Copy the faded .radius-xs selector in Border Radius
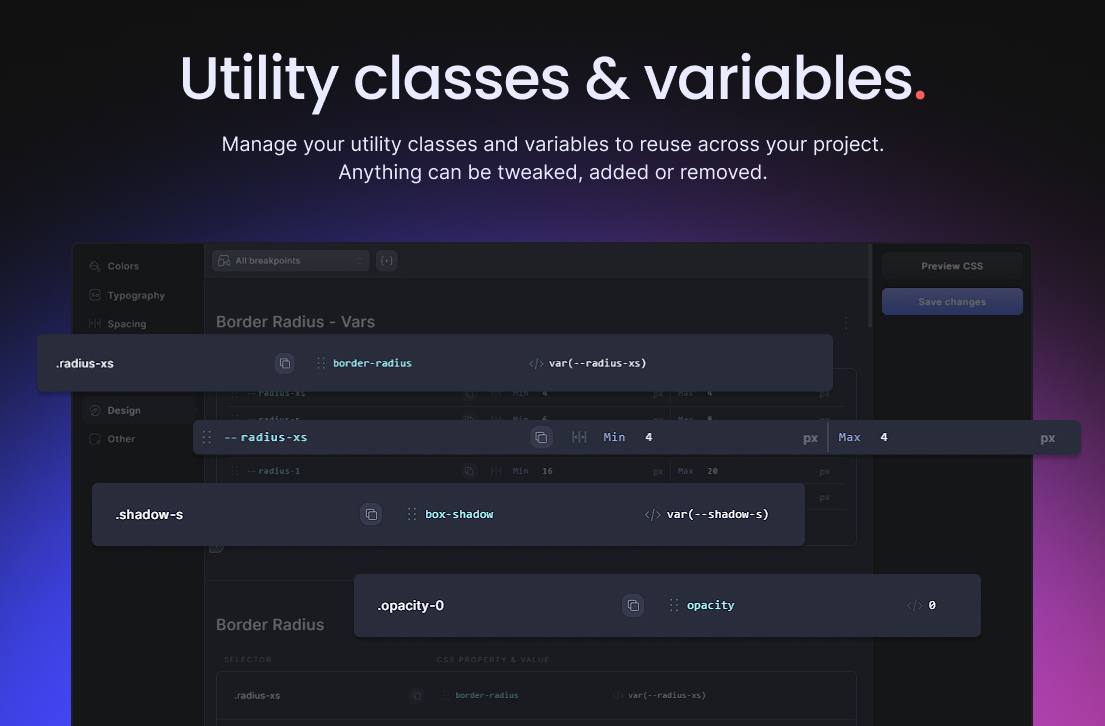The width and height of the screenshot is (1105, 726). tap(416, 696)
